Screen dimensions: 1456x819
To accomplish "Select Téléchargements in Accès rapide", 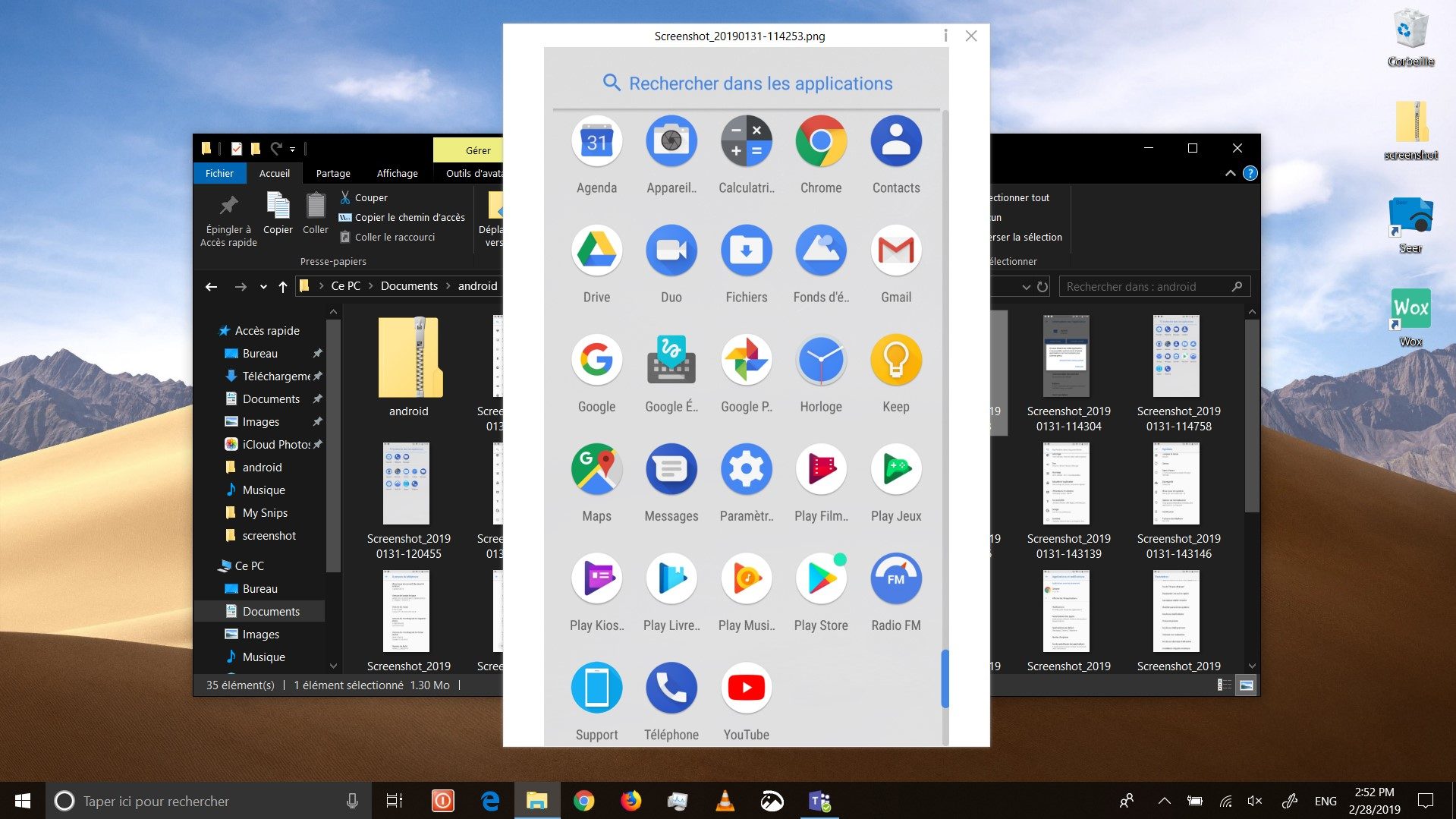I will point(275,376).
